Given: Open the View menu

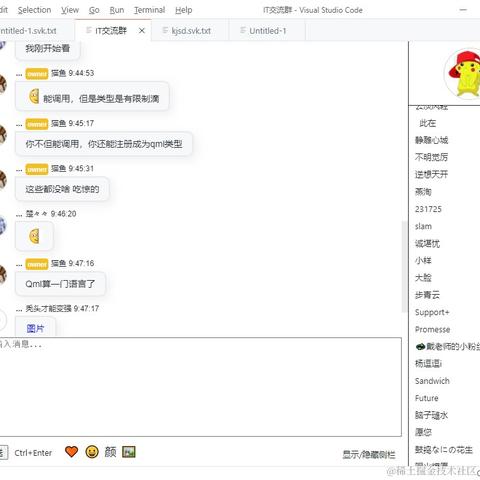Looking at the screenshot, I should [x=70, y=10].
